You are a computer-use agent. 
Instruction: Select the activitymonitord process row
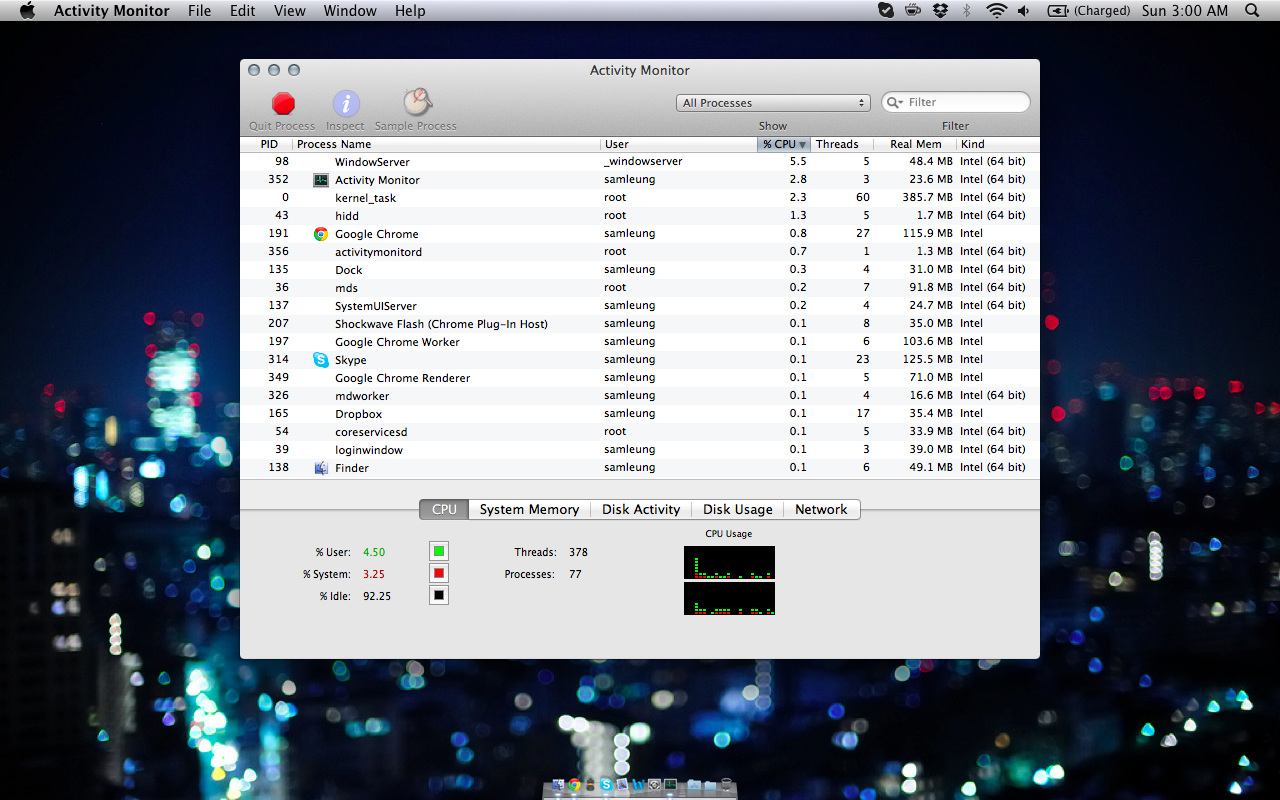(x=640, y=252)
